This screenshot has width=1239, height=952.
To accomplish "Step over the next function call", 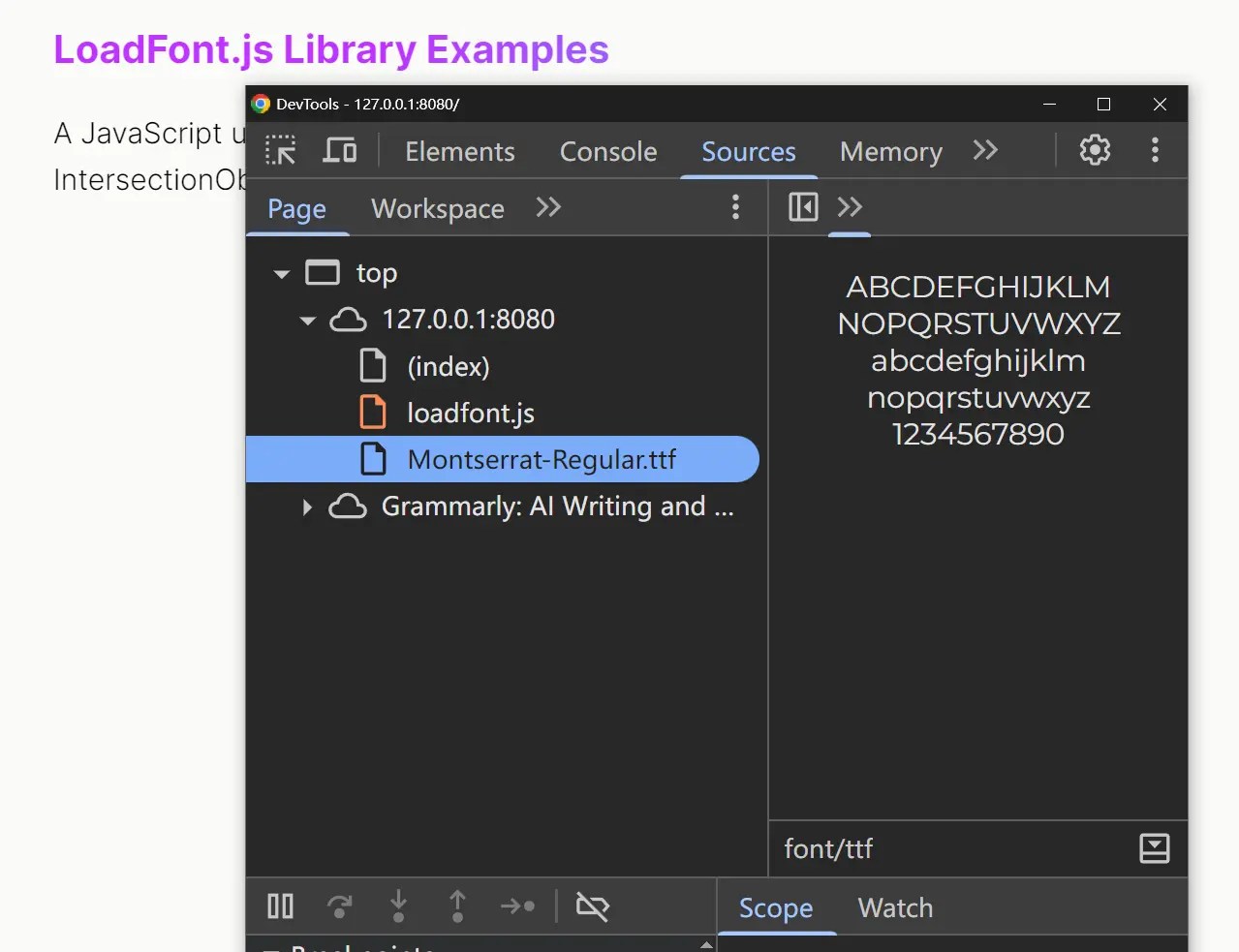I will click(339, 906).
